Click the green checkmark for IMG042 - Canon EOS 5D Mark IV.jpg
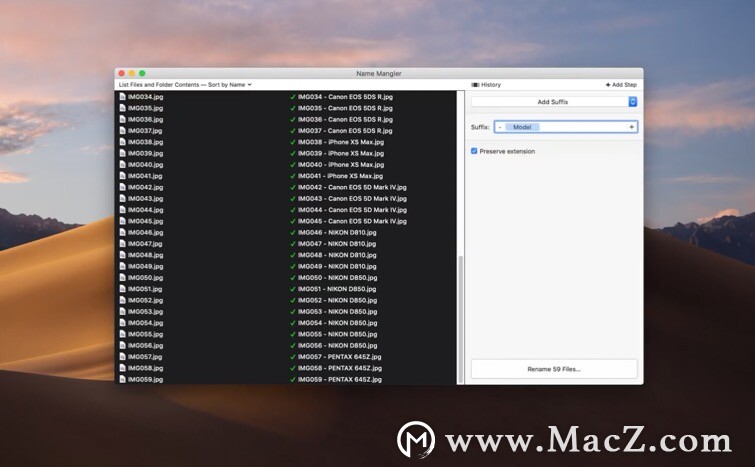The width and height of the screenshot is (755, 467). point(293,187)
